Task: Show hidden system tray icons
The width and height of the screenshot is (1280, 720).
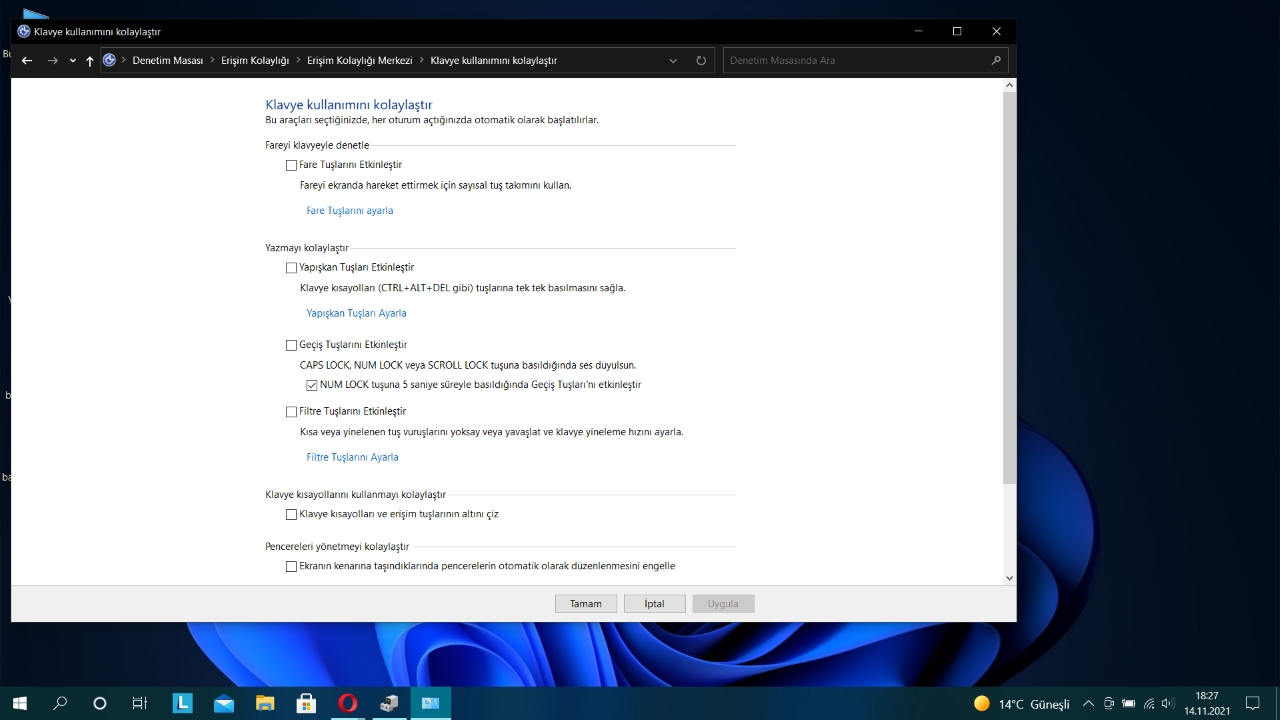Action: (x=1088, y=703)
